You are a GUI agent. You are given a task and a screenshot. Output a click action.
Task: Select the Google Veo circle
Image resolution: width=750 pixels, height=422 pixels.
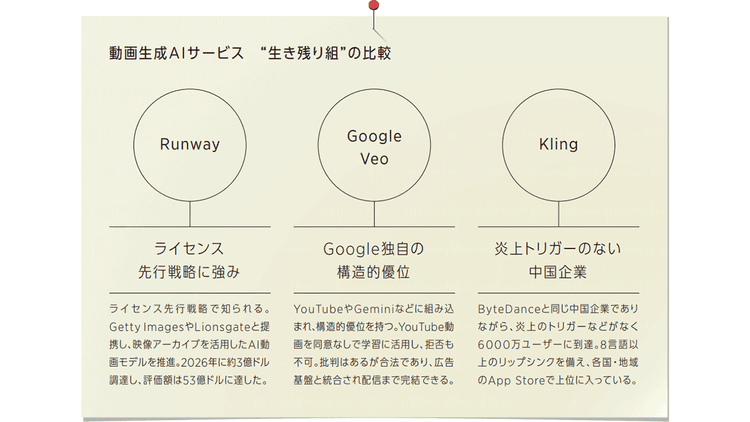pyautogui.click(x=374, y=145)
